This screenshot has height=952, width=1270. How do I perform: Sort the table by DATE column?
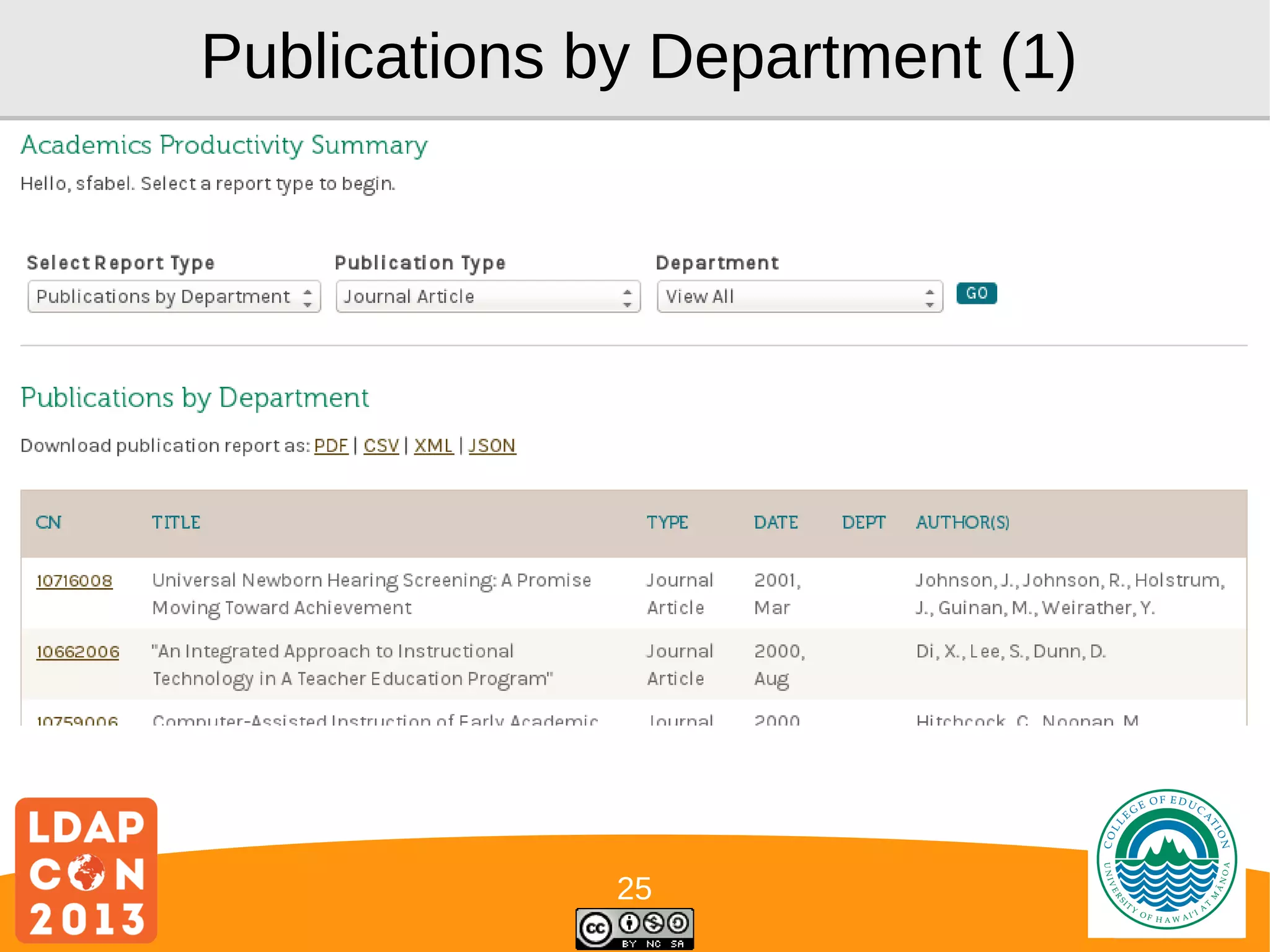click(776, 523)
